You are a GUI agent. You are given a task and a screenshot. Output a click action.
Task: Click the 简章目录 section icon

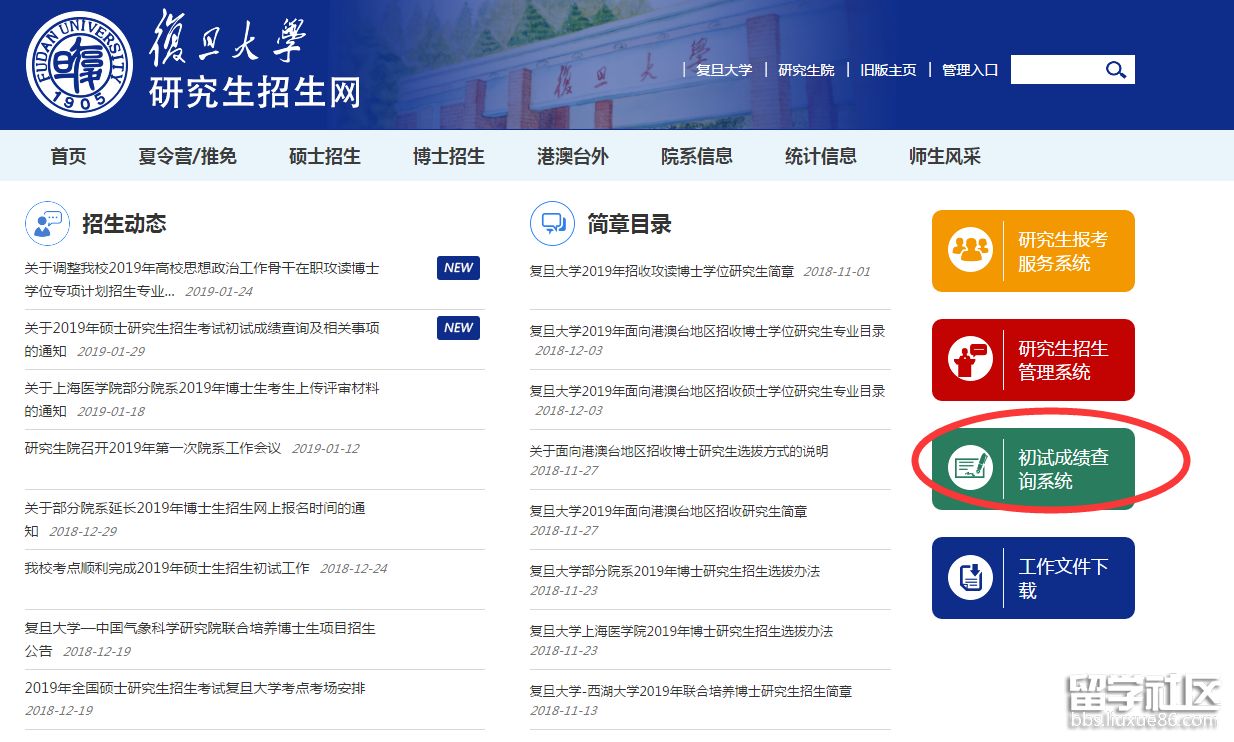552,224
